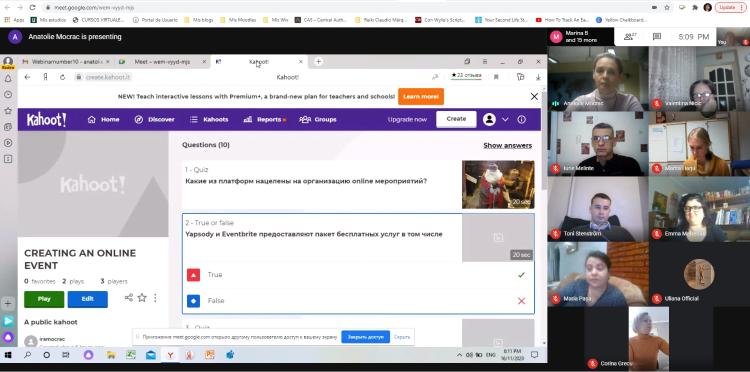Toggle Show answers for questions
This screenshot has width=750, height=372.
tap(507, 145)
